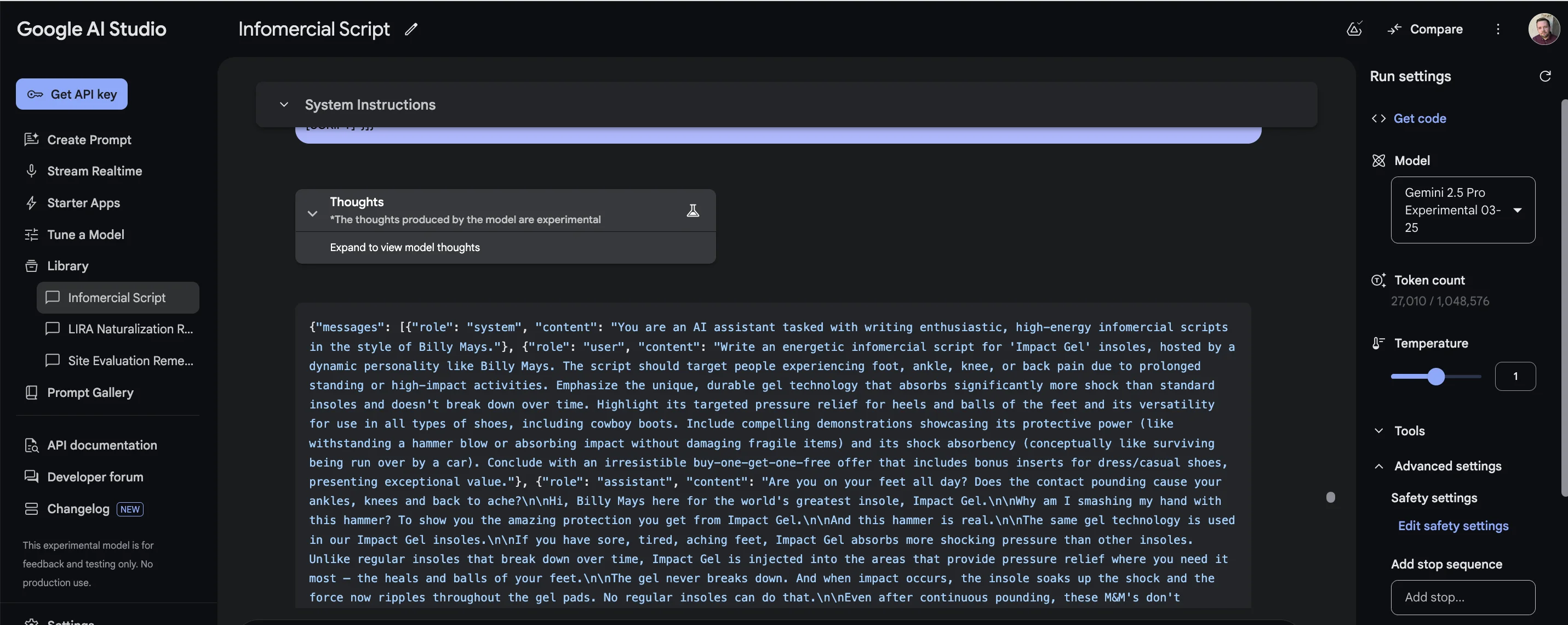Select LIRA Naturalization library item
1568x625 pixels.
click(130, 329)
